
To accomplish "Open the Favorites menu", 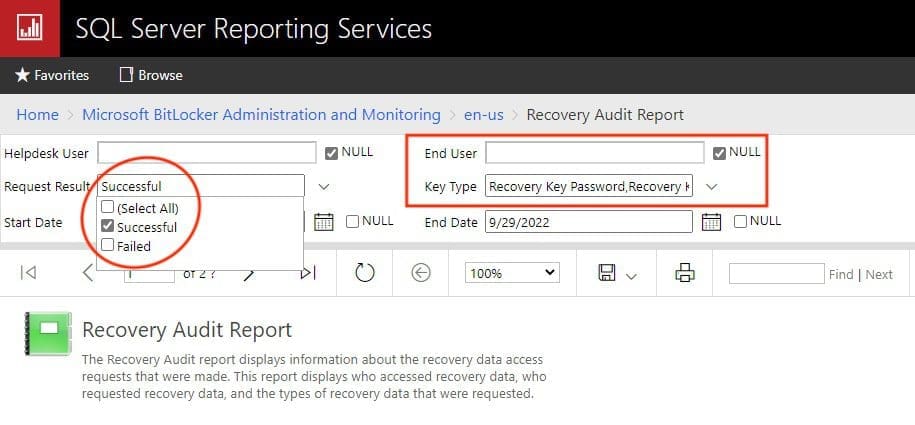I will [52, 75].
